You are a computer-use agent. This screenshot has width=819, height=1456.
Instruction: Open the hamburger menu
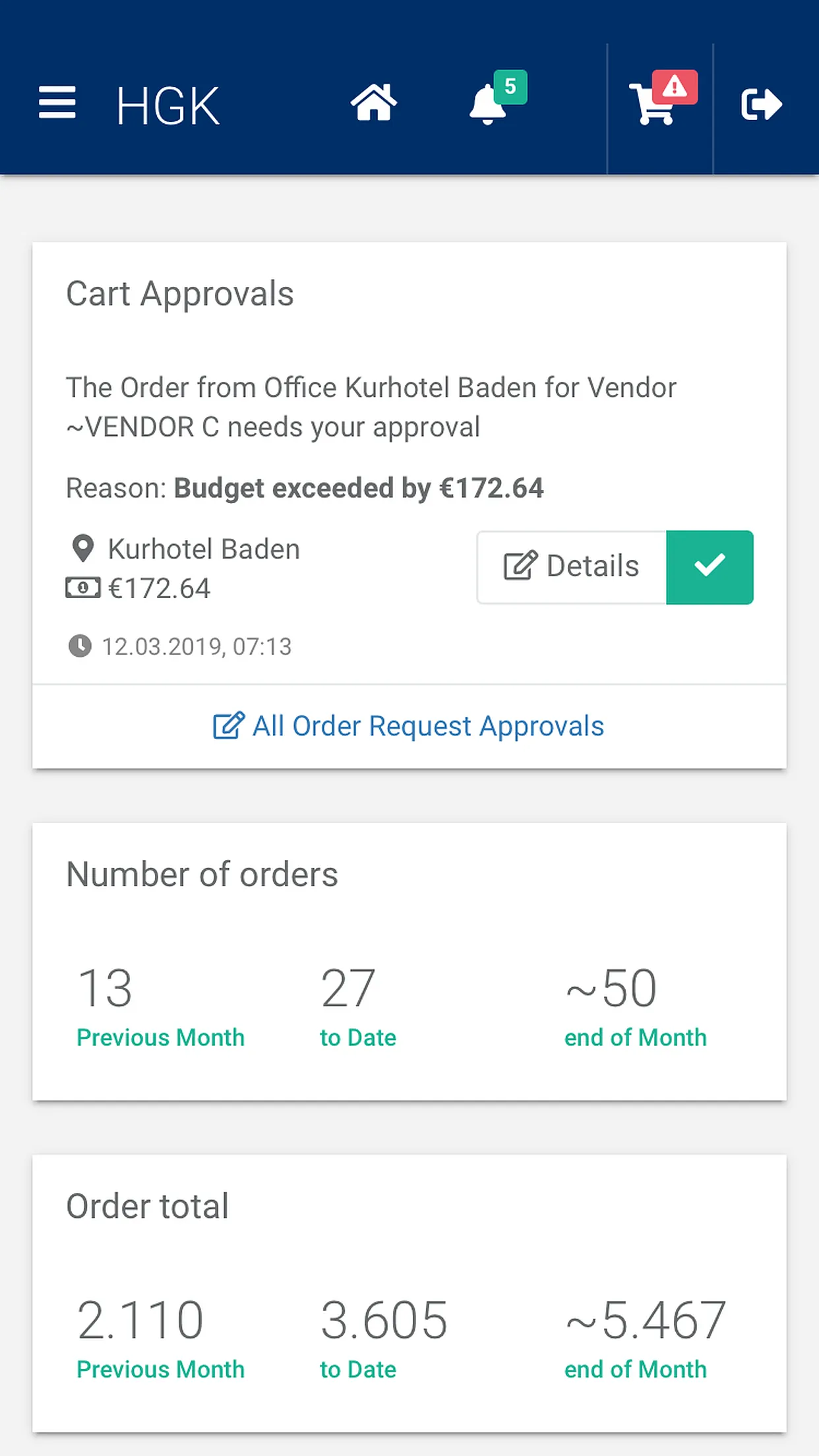coord(57,103)
